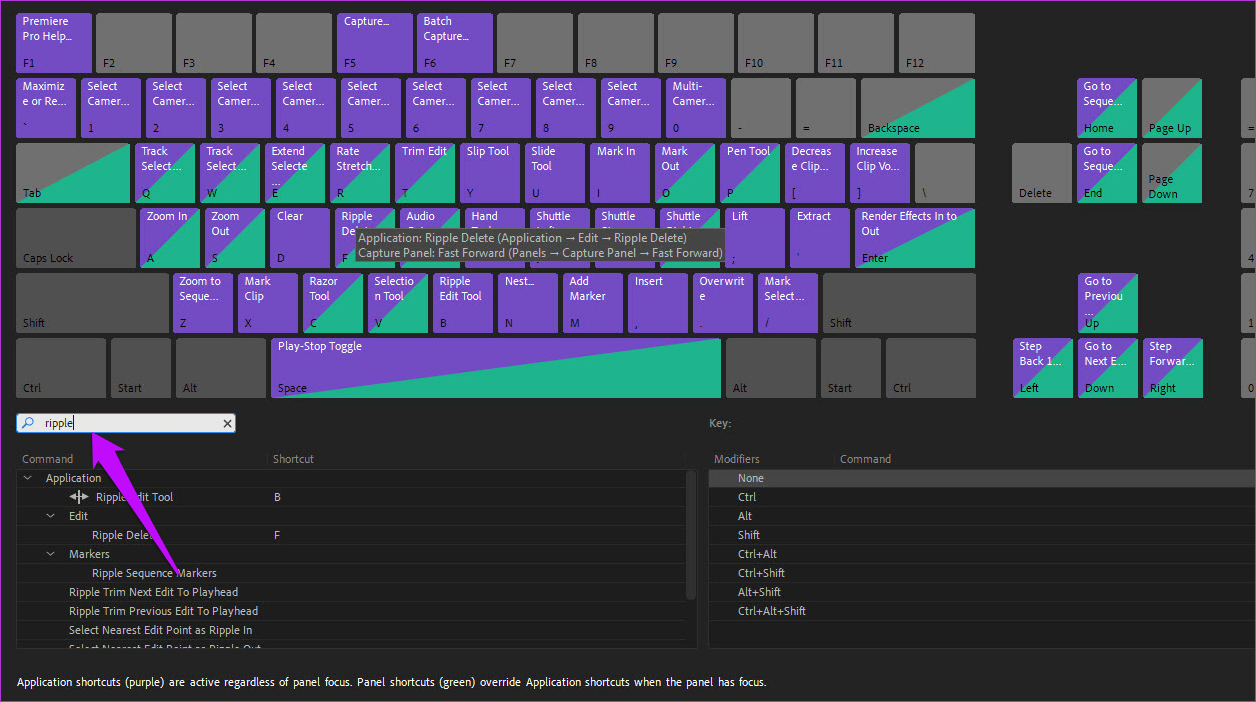
Task: Select the Ripple Edit Tool command icon
Action: [x=79, y=497]
